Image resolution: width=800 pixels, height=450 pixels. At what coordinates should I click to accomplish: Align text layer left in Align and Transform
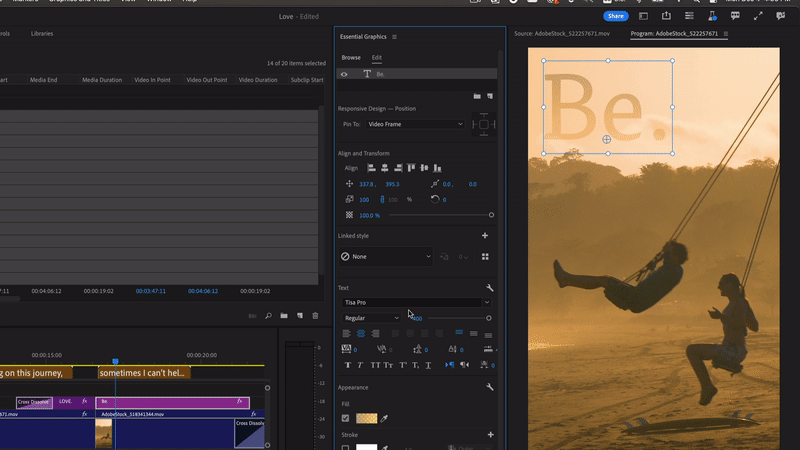pyautogui.click(x=371, y=168)
